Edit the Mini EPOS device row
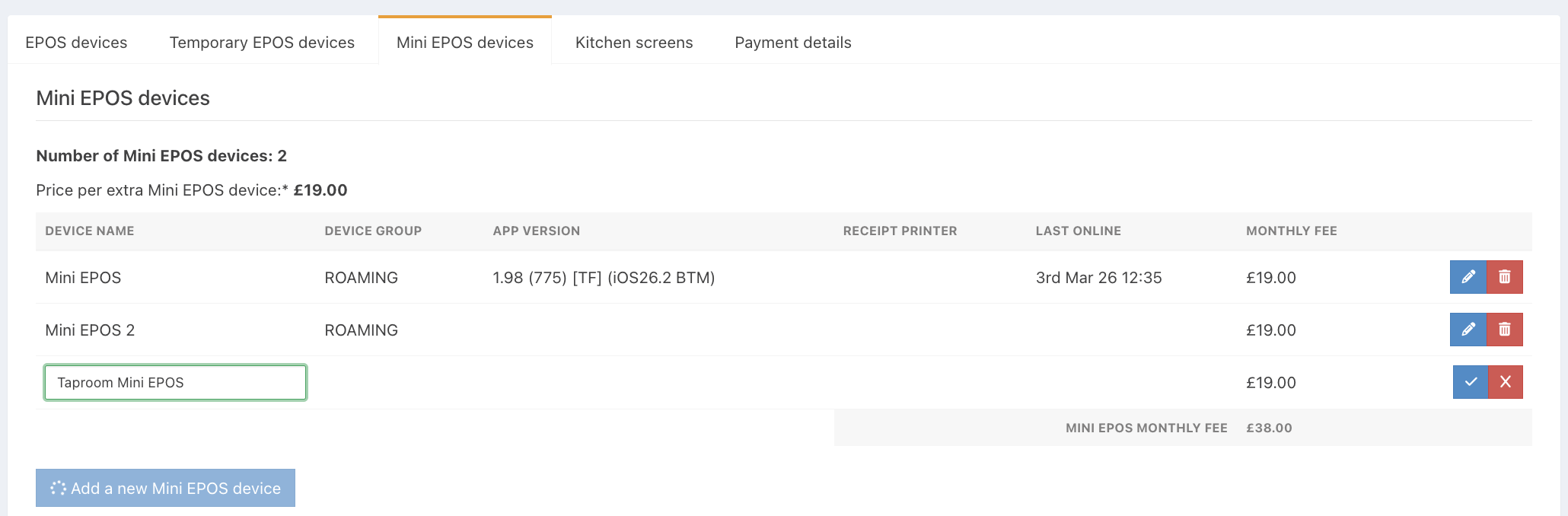Screen dimensions: 1568x516 (1468, 277)
